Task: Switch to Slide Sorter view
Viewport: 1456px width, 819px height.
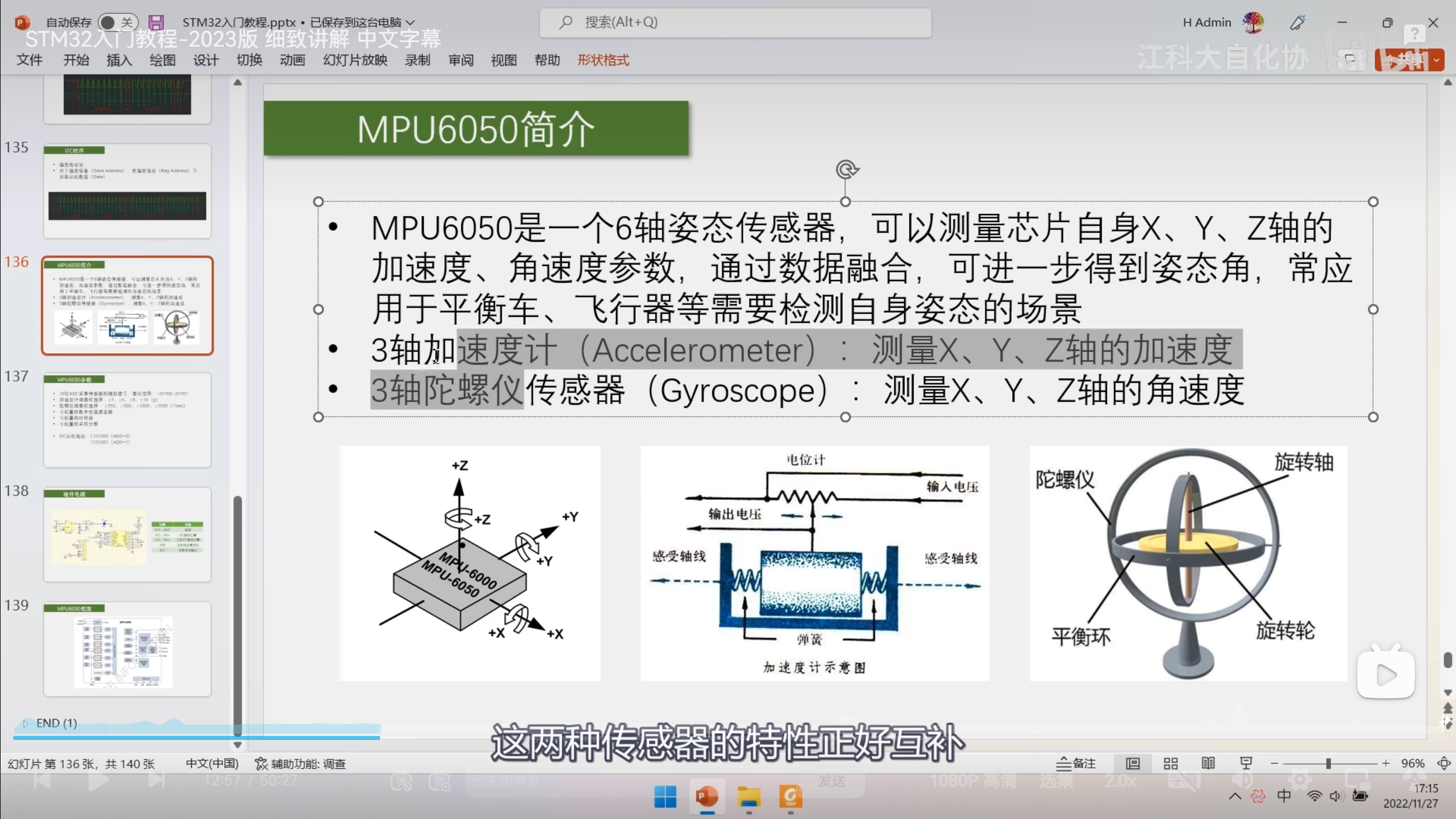Action: (x=1170, y=763)
